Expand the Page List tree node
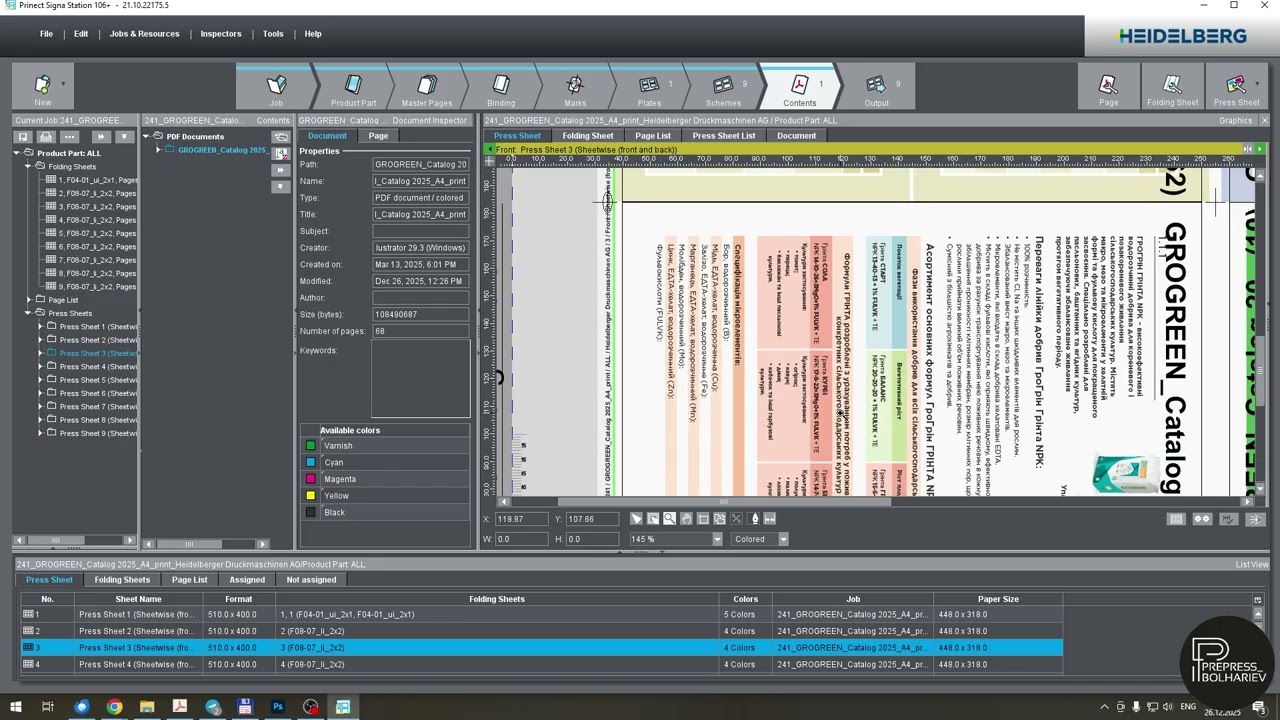This screenshot has width=1280, height=720. click(x=29, y=300)
